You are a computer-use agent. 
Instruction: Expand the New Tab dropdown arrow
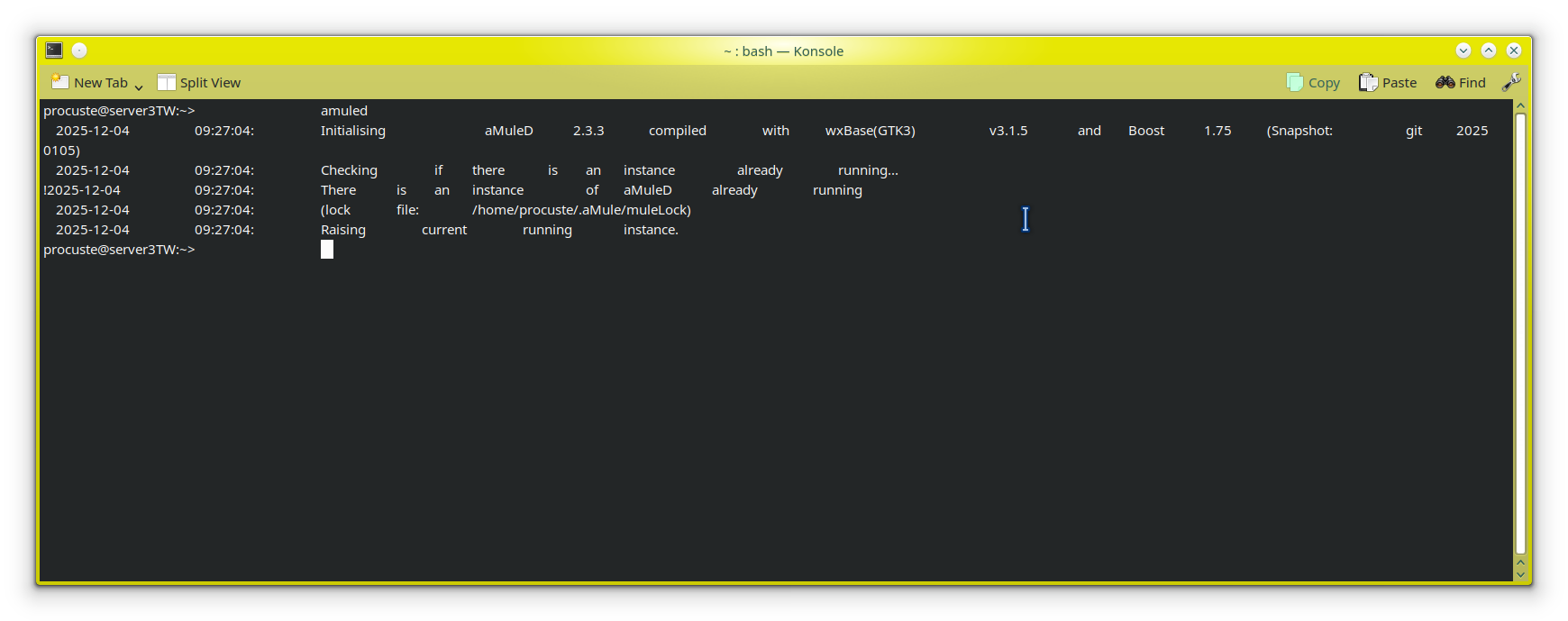(139, 87)
